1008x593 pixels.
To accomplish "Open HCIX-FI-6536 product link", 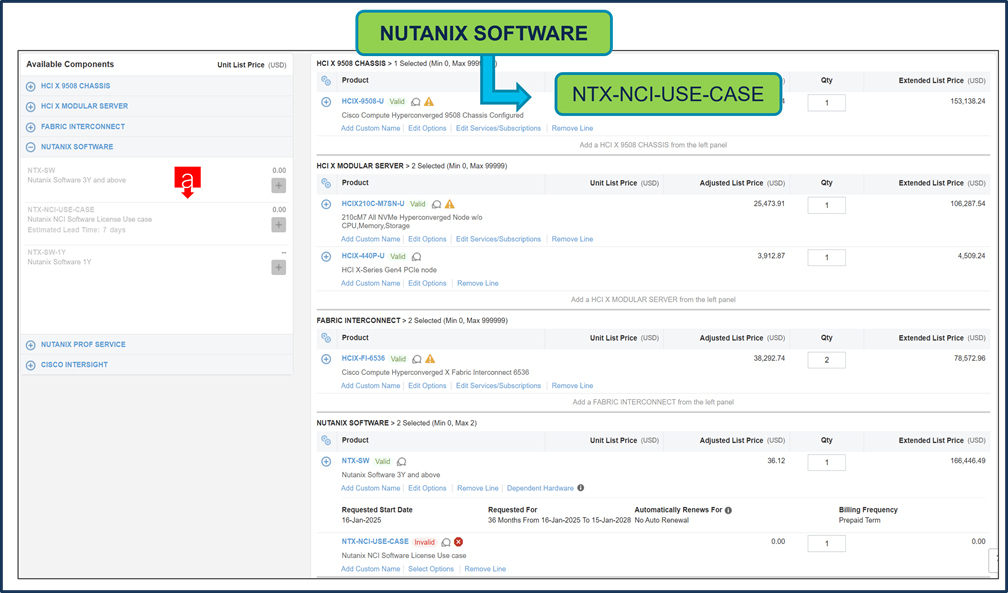I will (x=363, y=358).
